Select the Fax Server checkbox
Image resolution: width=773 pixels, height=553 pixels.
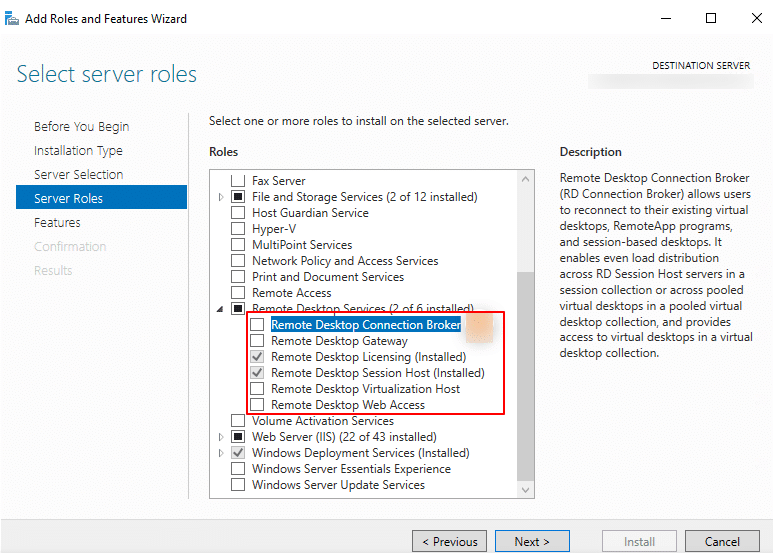tap(238, 181)
